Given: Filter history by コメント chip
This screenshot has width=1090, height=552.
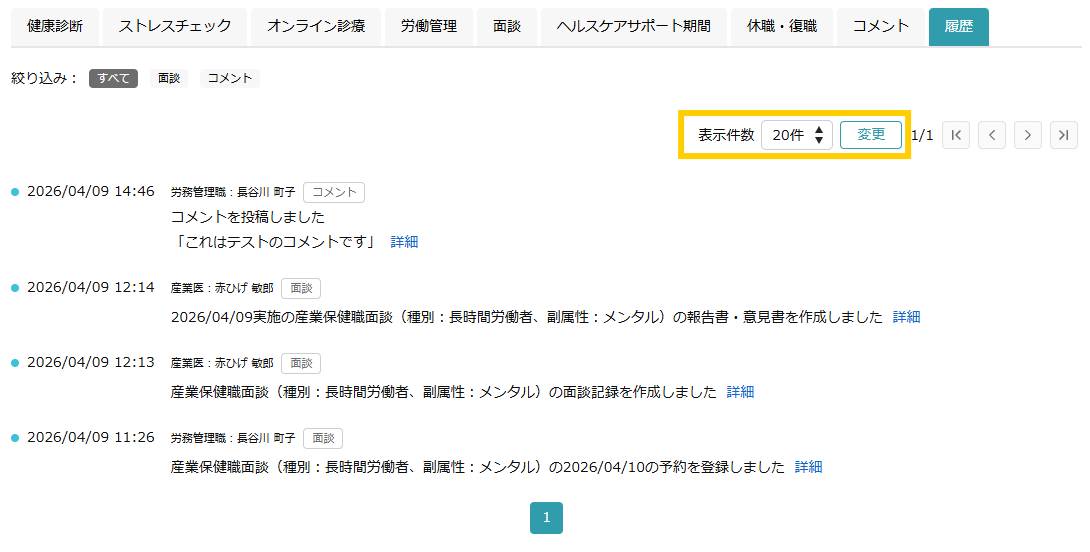Looking at the screenshot, I should pyautogui.click(x=229, y=79).
